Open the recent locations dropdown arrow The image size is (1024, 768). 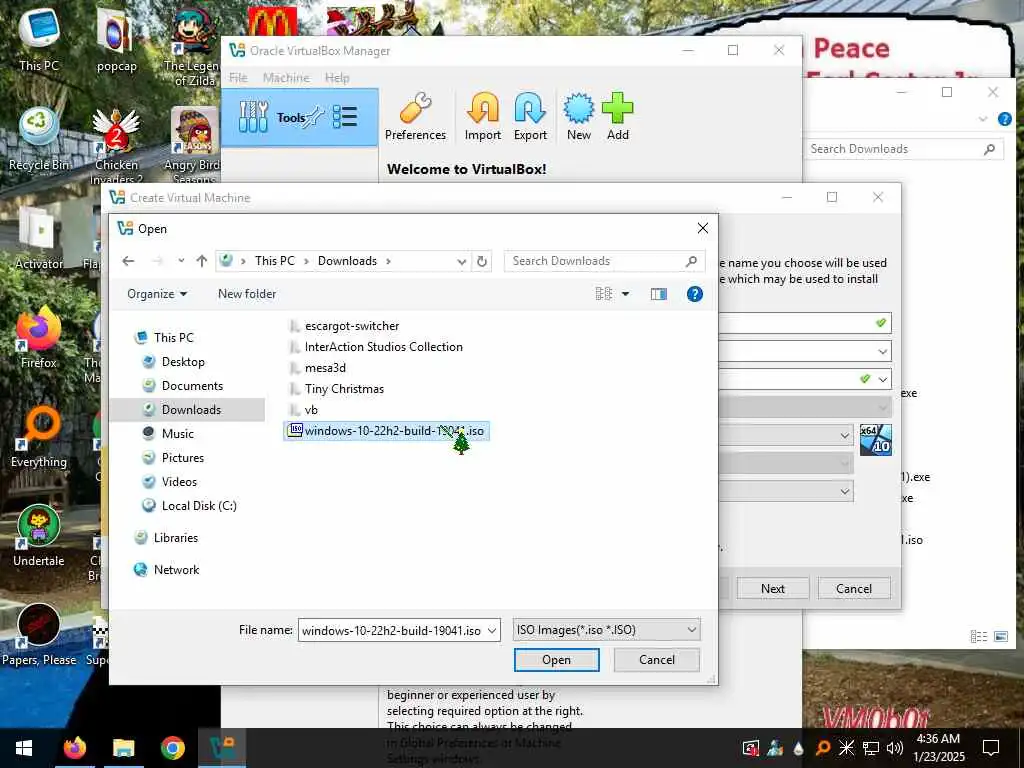(x=181, y=261)
